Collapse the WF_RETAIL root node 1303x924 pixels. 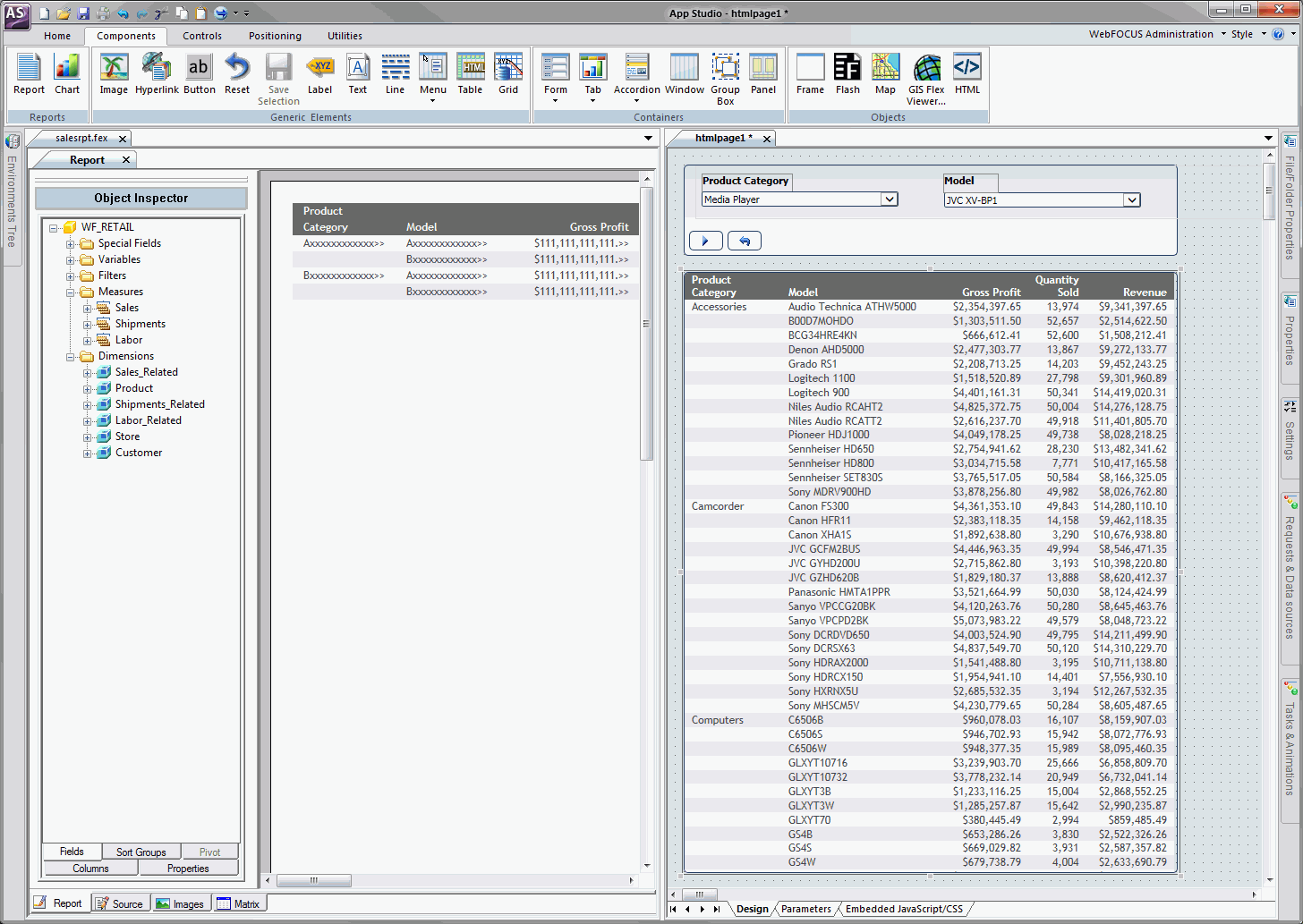coord(54,227)
